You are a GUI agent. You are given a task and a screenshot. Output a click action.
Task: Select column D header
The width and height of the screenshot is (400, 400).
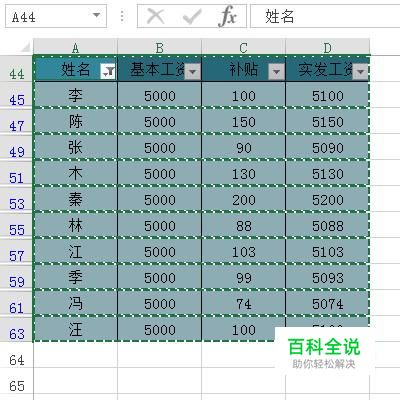[327, 48]
